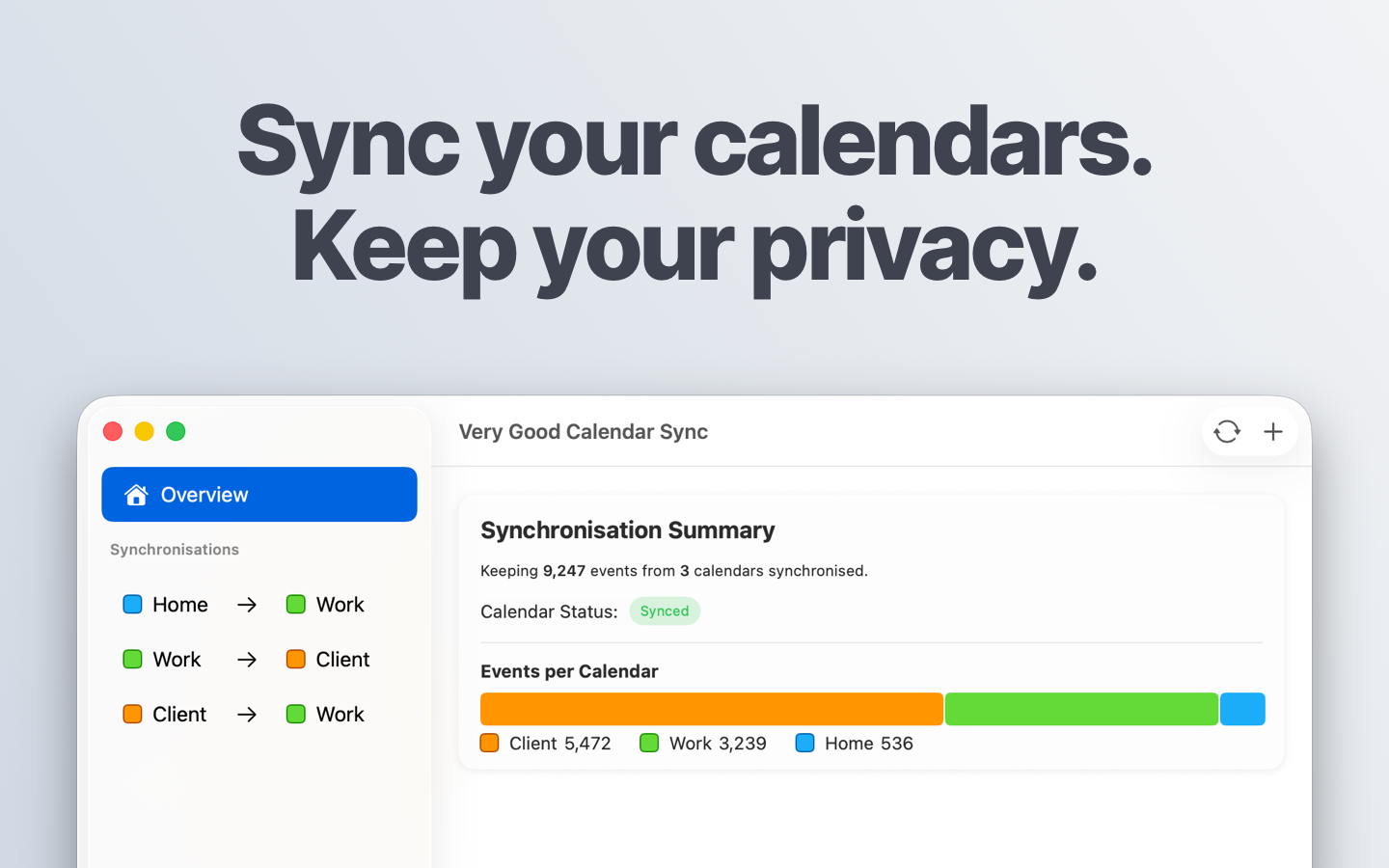Click the arrow icon in Home to Work row
Image resolution: width=1389 pixels, height=868 pixels.
click(x=247, y=605)
